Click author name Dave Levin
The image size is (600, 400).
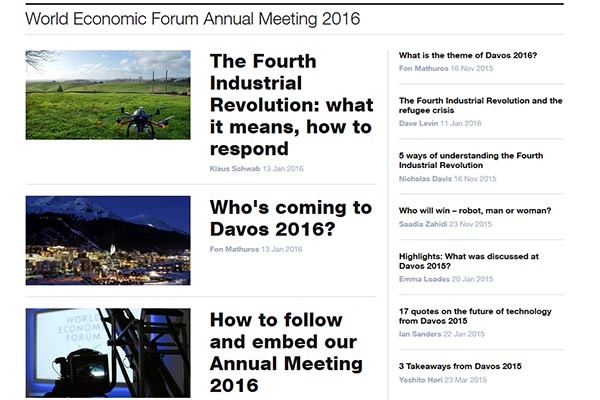click(x=418, y=123)
